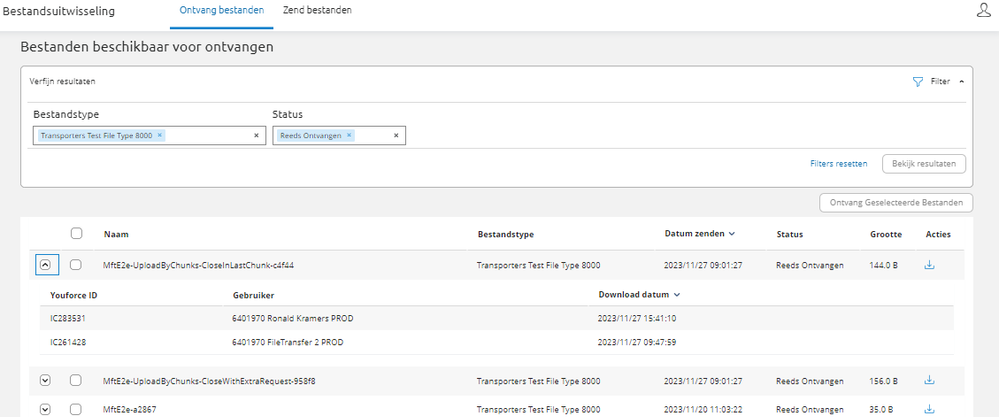Toggle the select-all files checkbox
Viewport: 999px width, 417px height.
click(76, 234)
